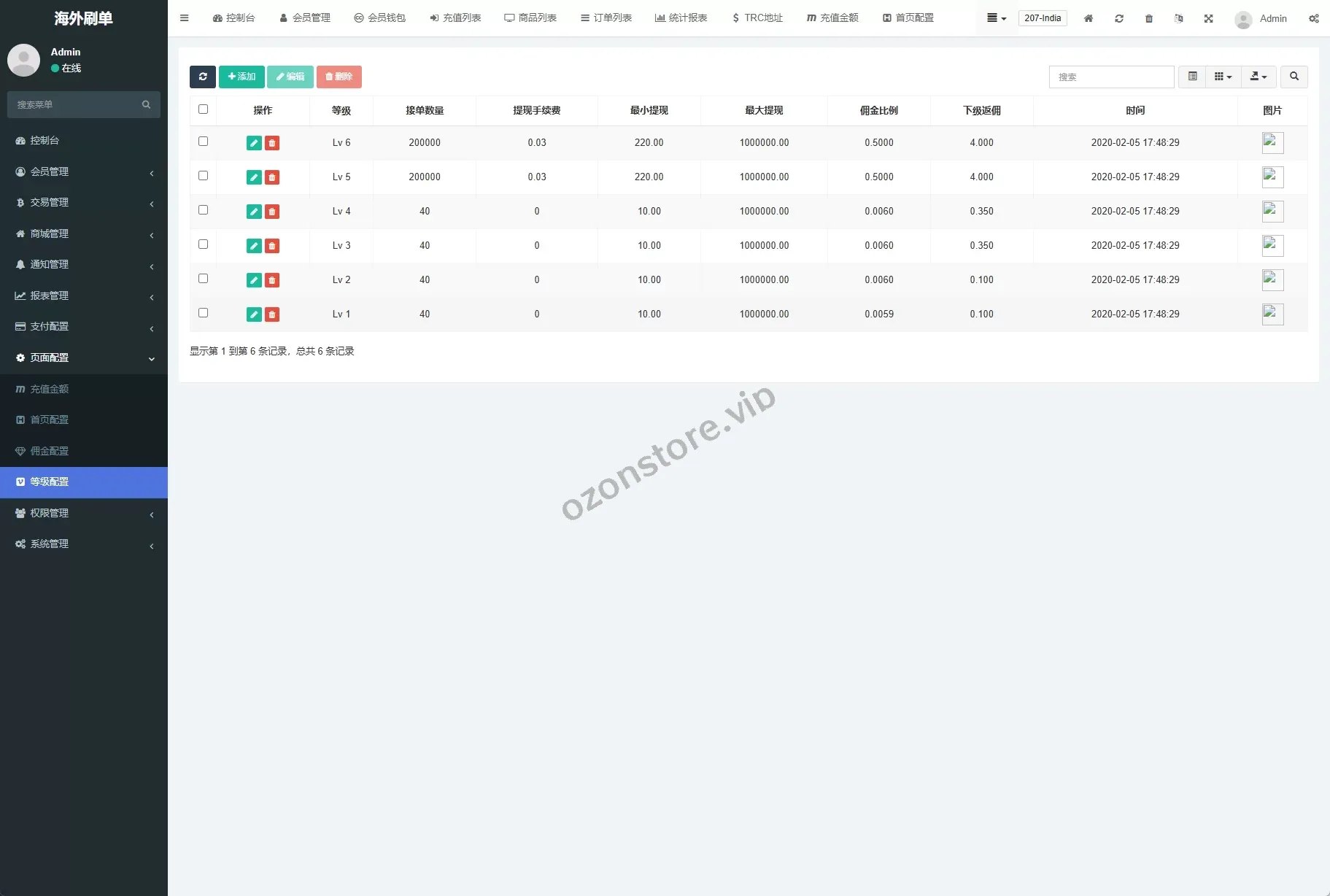This screenshot has width=1330, height=896.
Task: Click the 207-India site label
Action: coord(1042,18)
